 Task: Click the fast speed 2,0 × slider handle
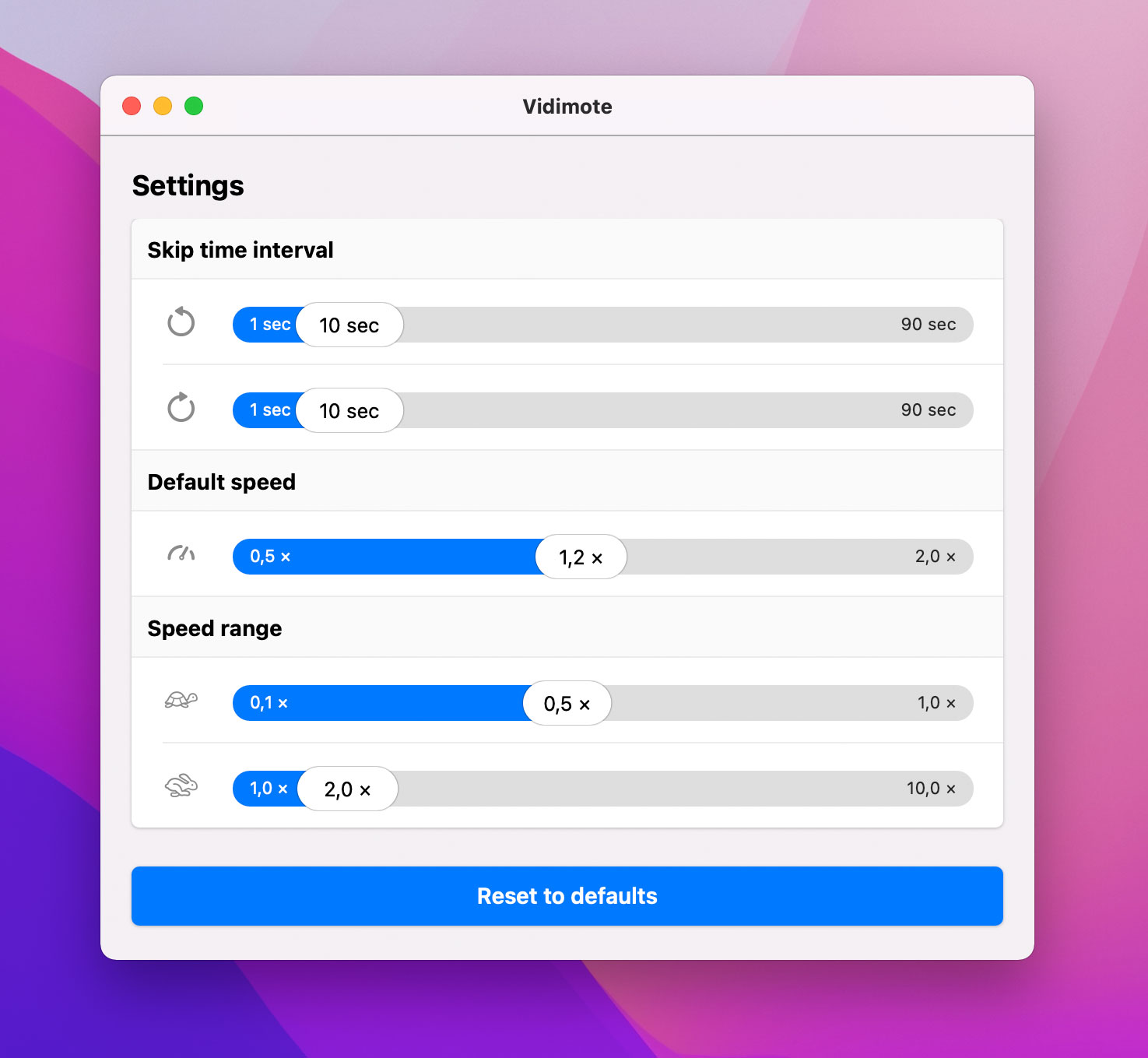coord(347,789)
